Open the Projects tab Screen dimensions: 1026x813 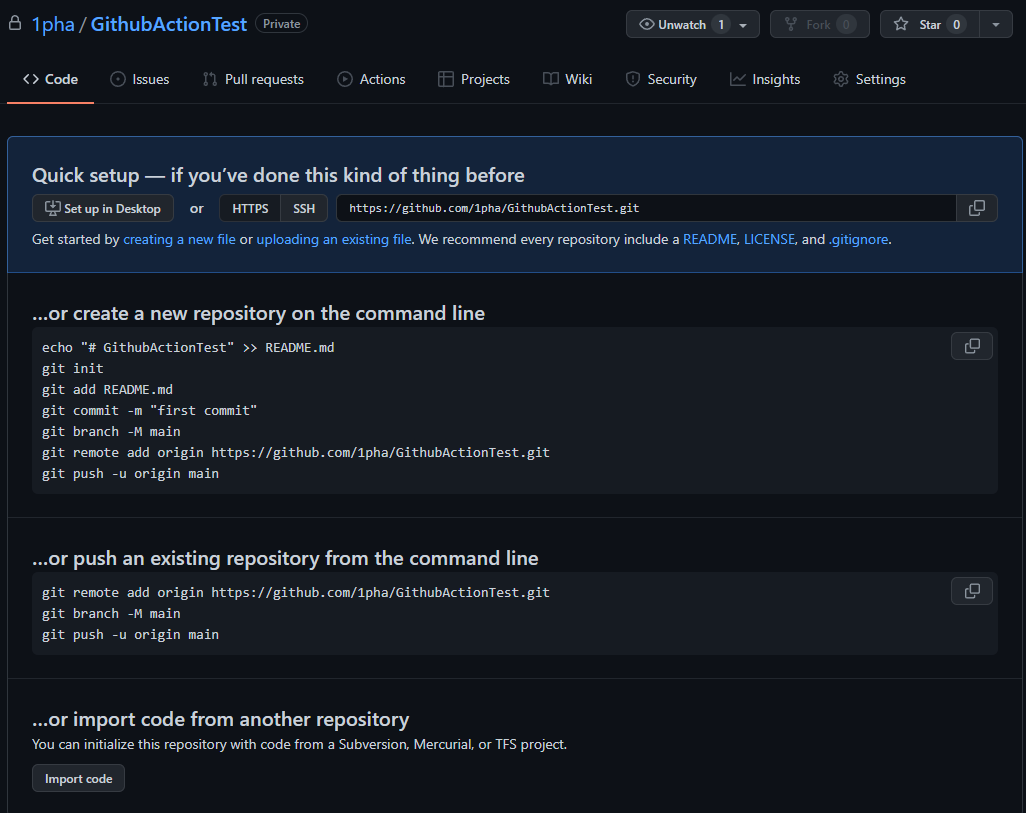click(474, 79)
